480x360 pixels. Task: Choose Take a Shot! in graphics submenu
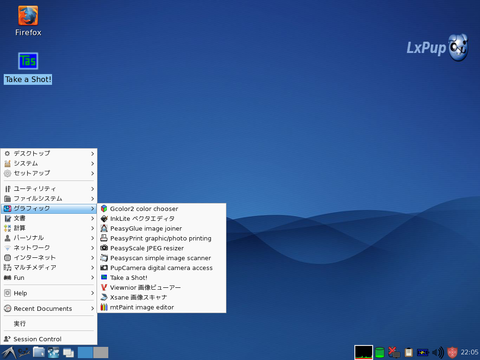161,278
